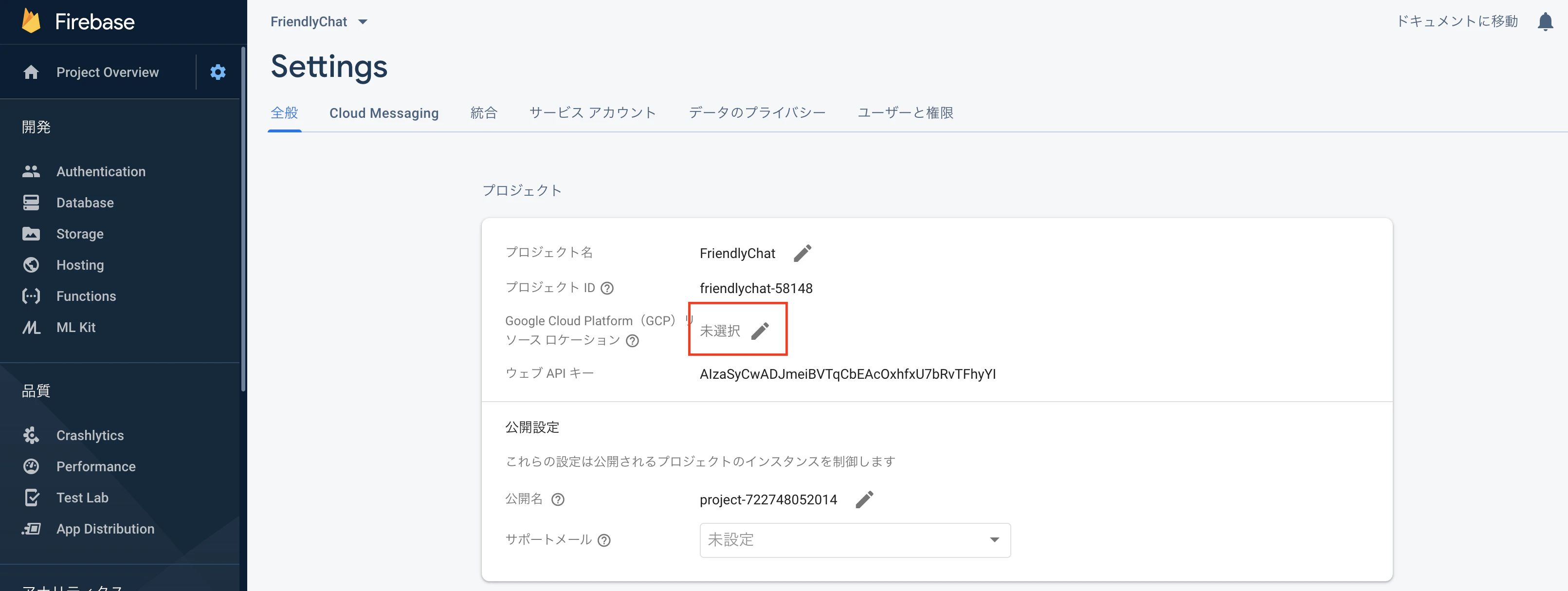Edit project name FriendlyChat pencil icon
Image resolution: width=1568 pixels, height=591 pixels.
click(x=802, y=253)
